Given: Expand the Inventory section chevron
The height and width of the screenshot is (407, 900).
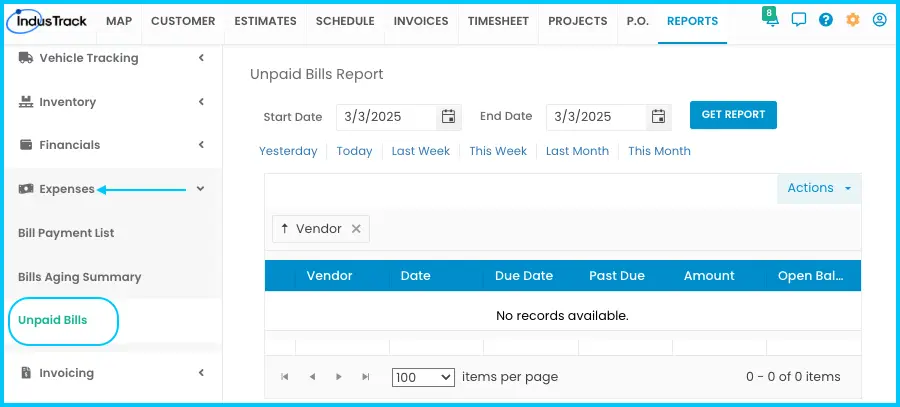Looking at the screenshot, I should coord(201,102).
